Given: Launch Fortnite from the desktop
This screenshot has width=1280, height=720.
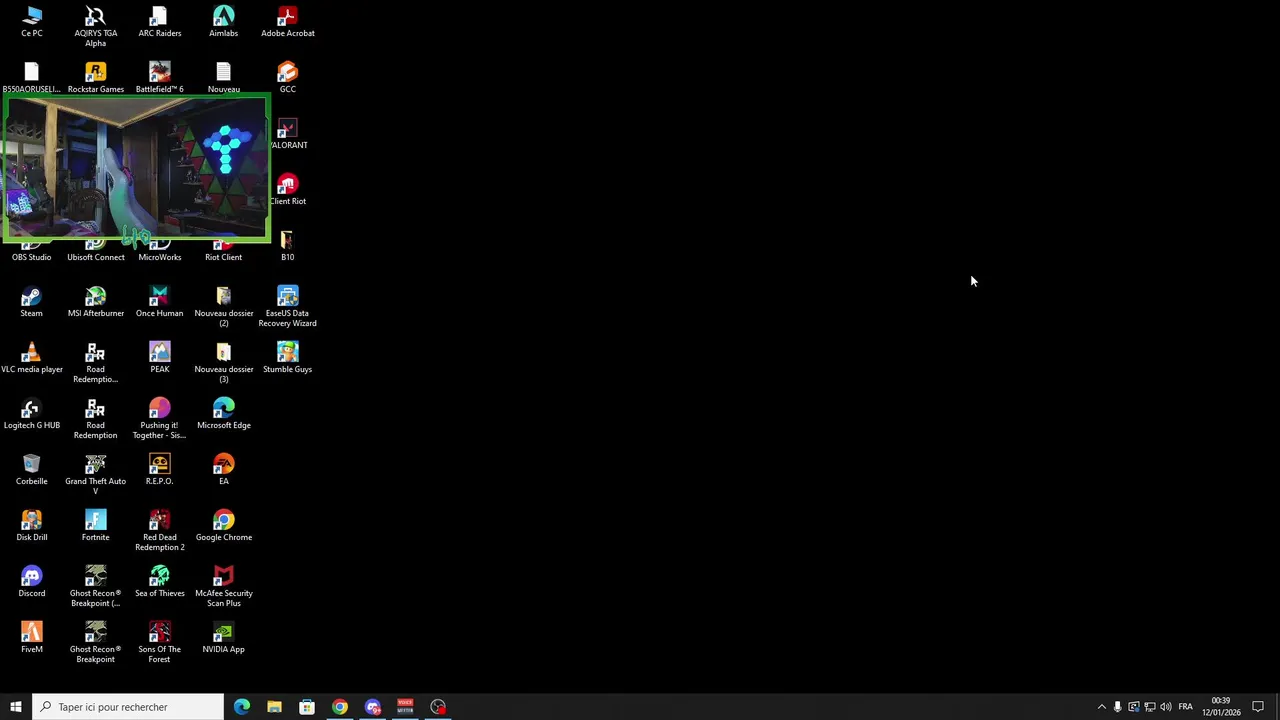Looking at the screenshot, I should click(x=95, y=525).
